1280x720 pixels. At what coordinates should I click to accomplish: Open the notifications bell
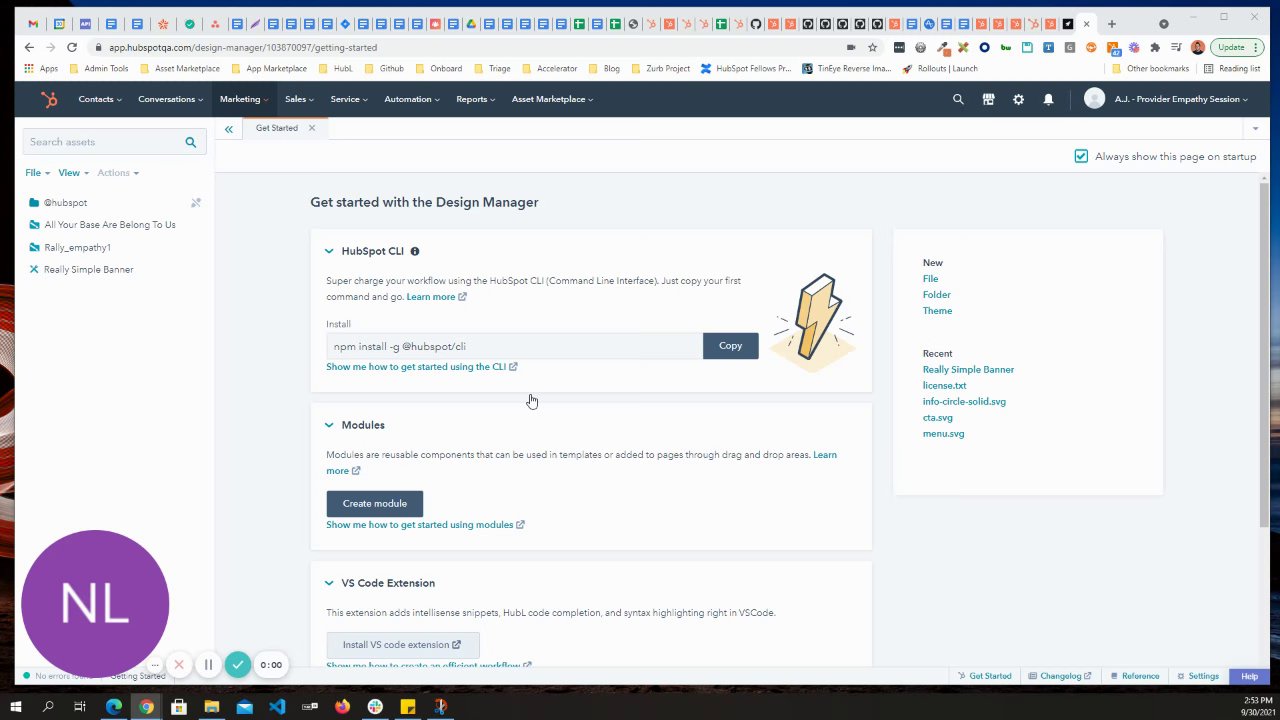(x=1048, y=99)
